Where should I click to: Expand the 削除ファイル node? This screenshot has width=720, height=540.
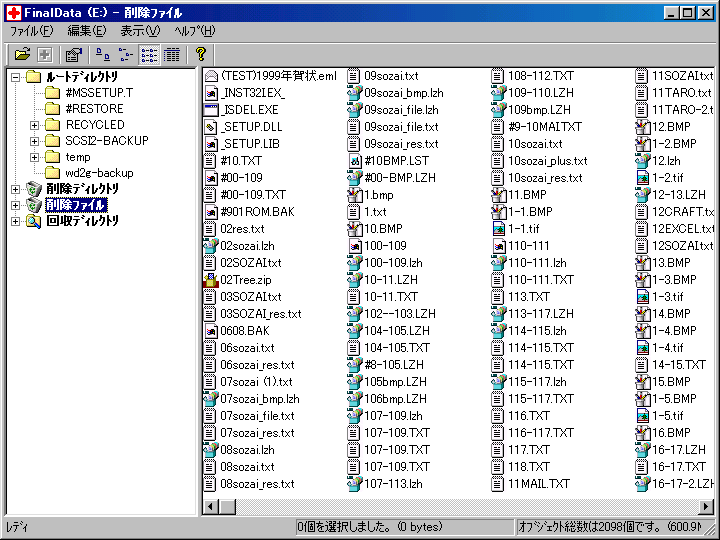pos(16,205)
